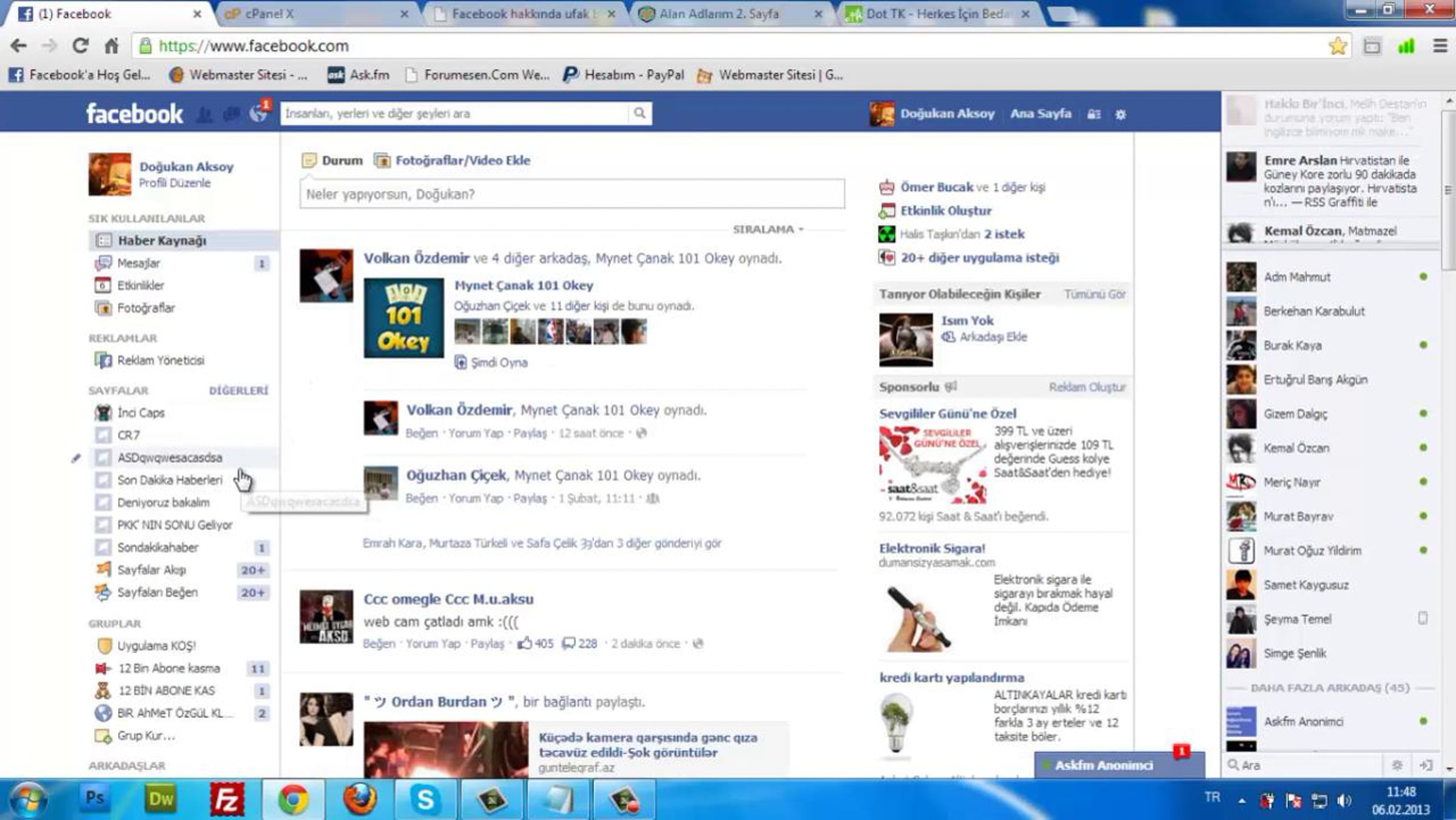This screenshot has height=820, width=1456.
Task: Open the Askfm Anonimci chat tab
Action: point(1119,765)
